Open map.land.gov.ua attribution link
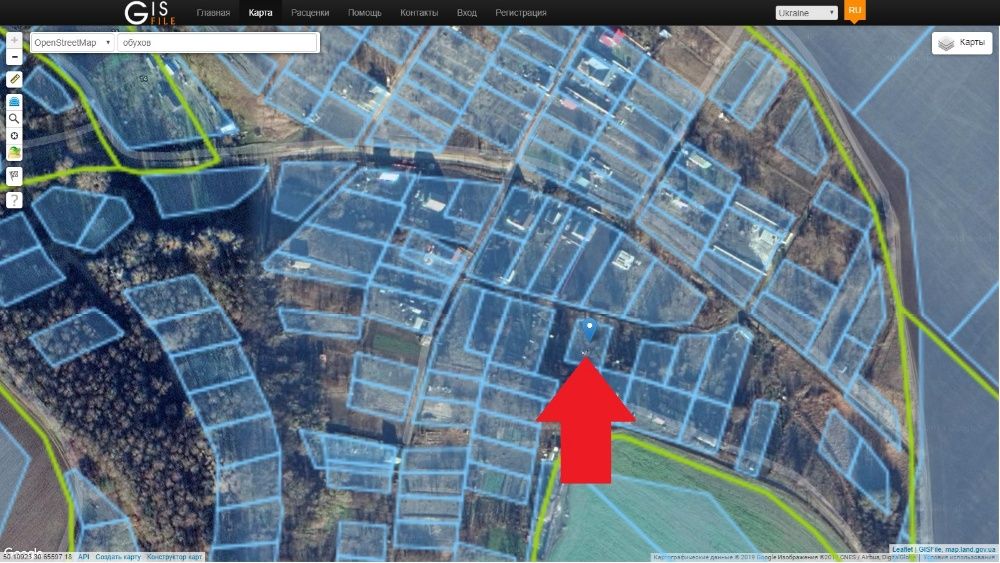 pyautogui.click(x=970, y=549)
